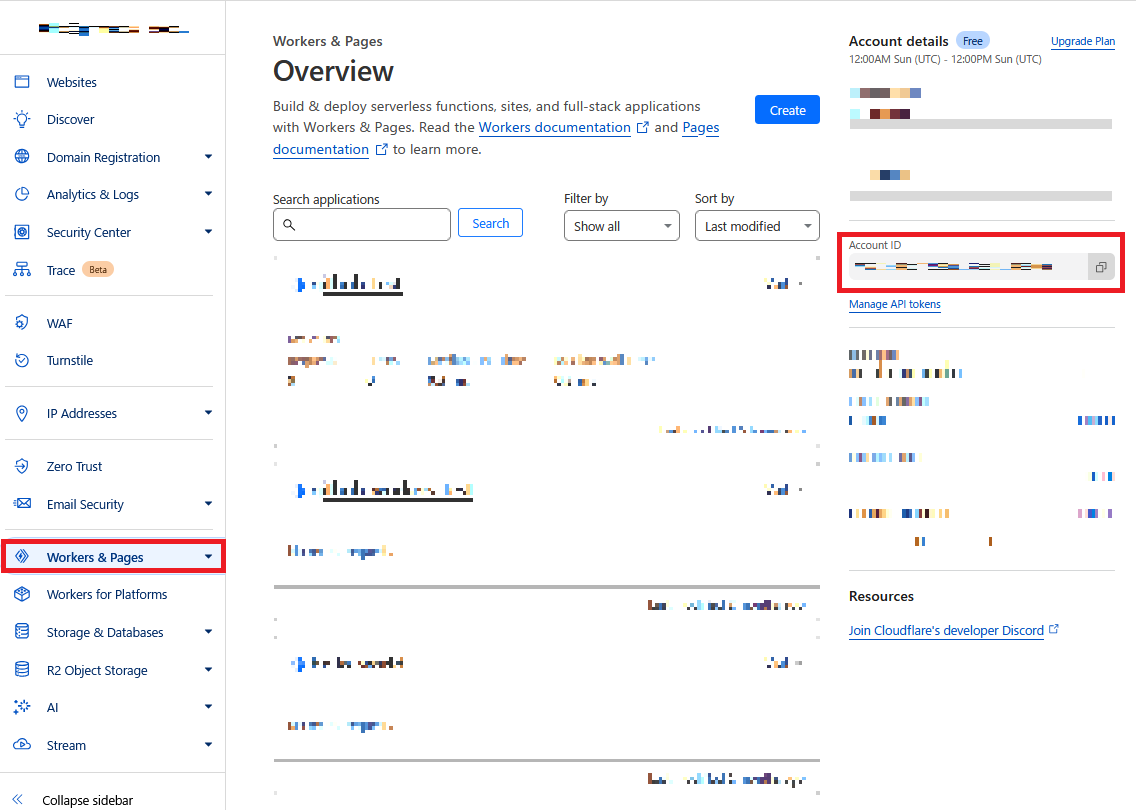Copy the Account ID with copy icon
This screenshot has height=810, width=1136.
1100,267
